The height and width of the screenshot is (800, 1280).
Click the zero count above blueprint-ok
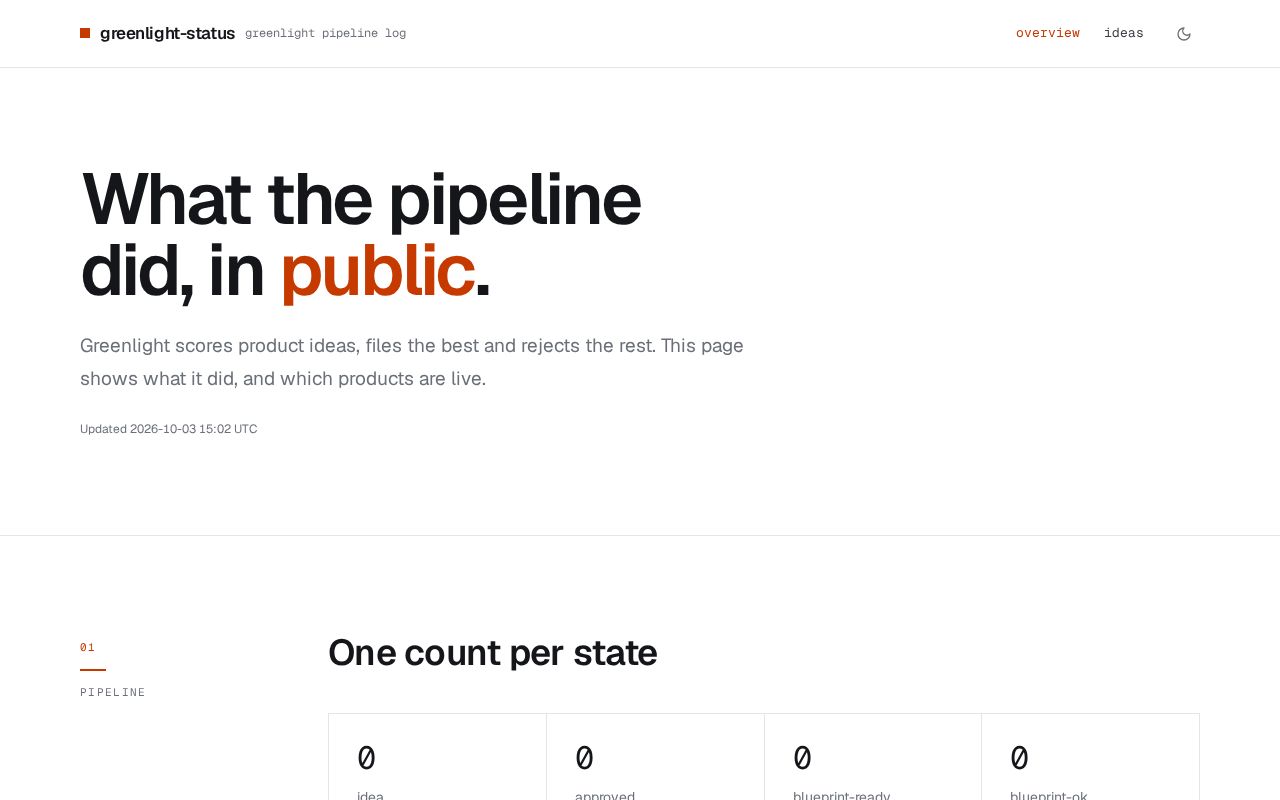pyautogui.click(x=1020, y=758)
